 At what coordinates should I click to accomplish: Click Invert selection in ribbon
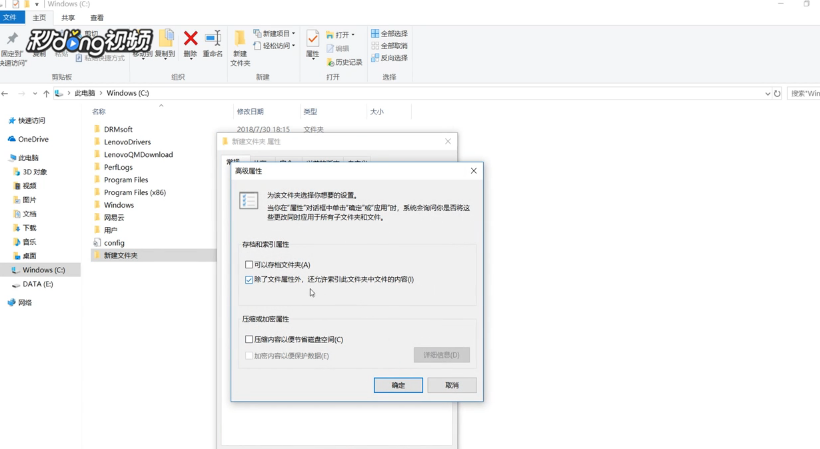pos(389,58)
